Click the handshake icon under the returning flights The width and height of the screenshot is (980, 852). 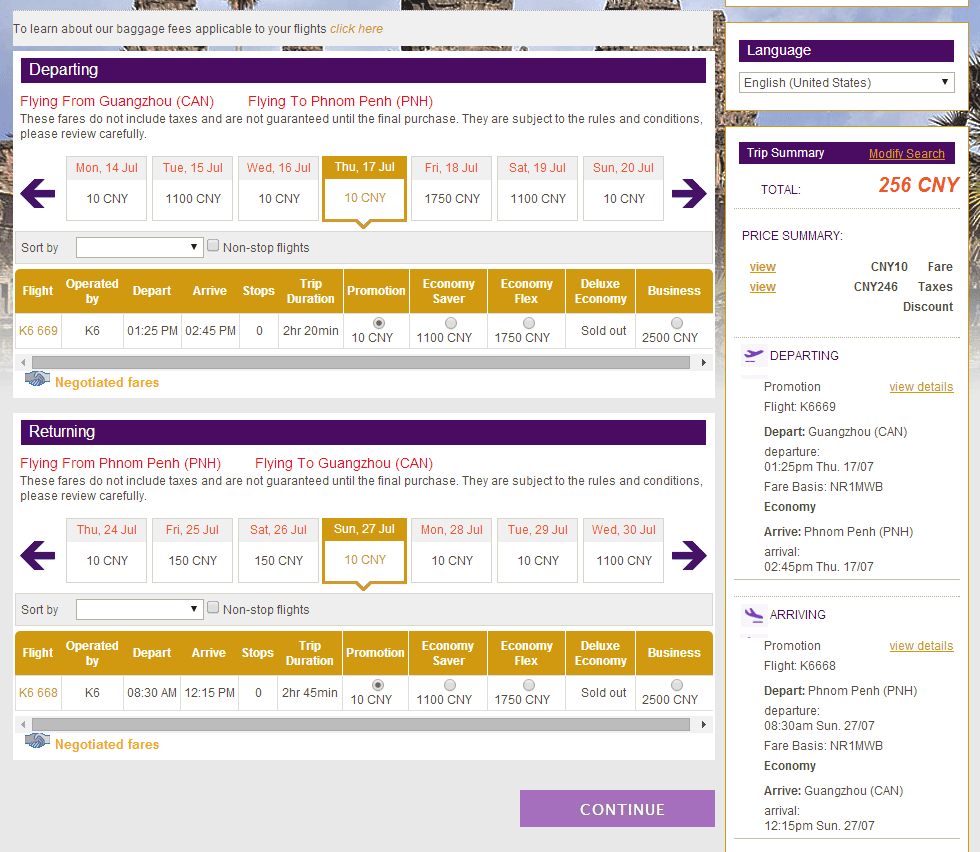(x=37, y=742)
